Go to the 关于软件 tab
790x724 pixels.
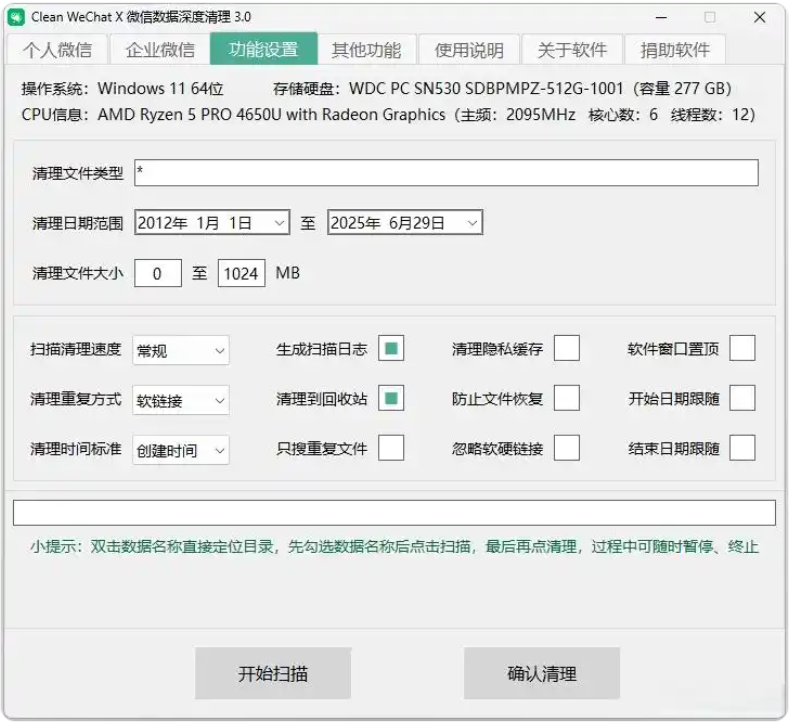coord(572,50)
